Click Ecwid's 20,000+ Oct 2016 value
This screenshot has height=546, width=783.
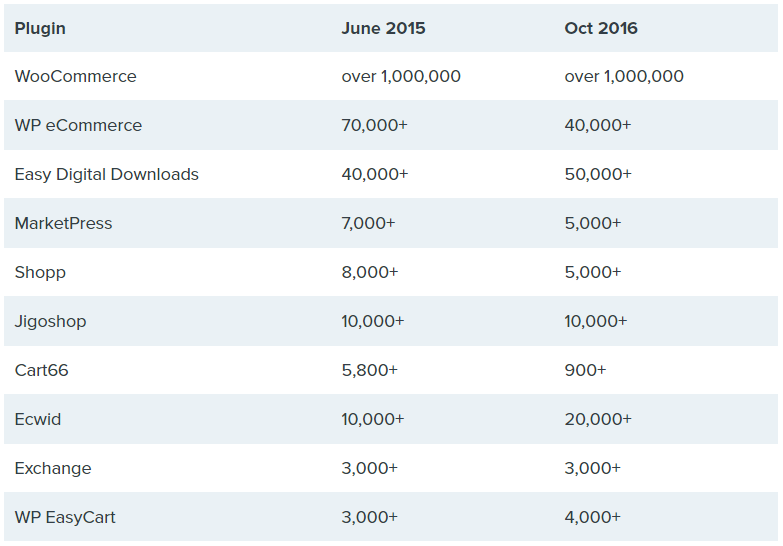[x=597, y=419]
